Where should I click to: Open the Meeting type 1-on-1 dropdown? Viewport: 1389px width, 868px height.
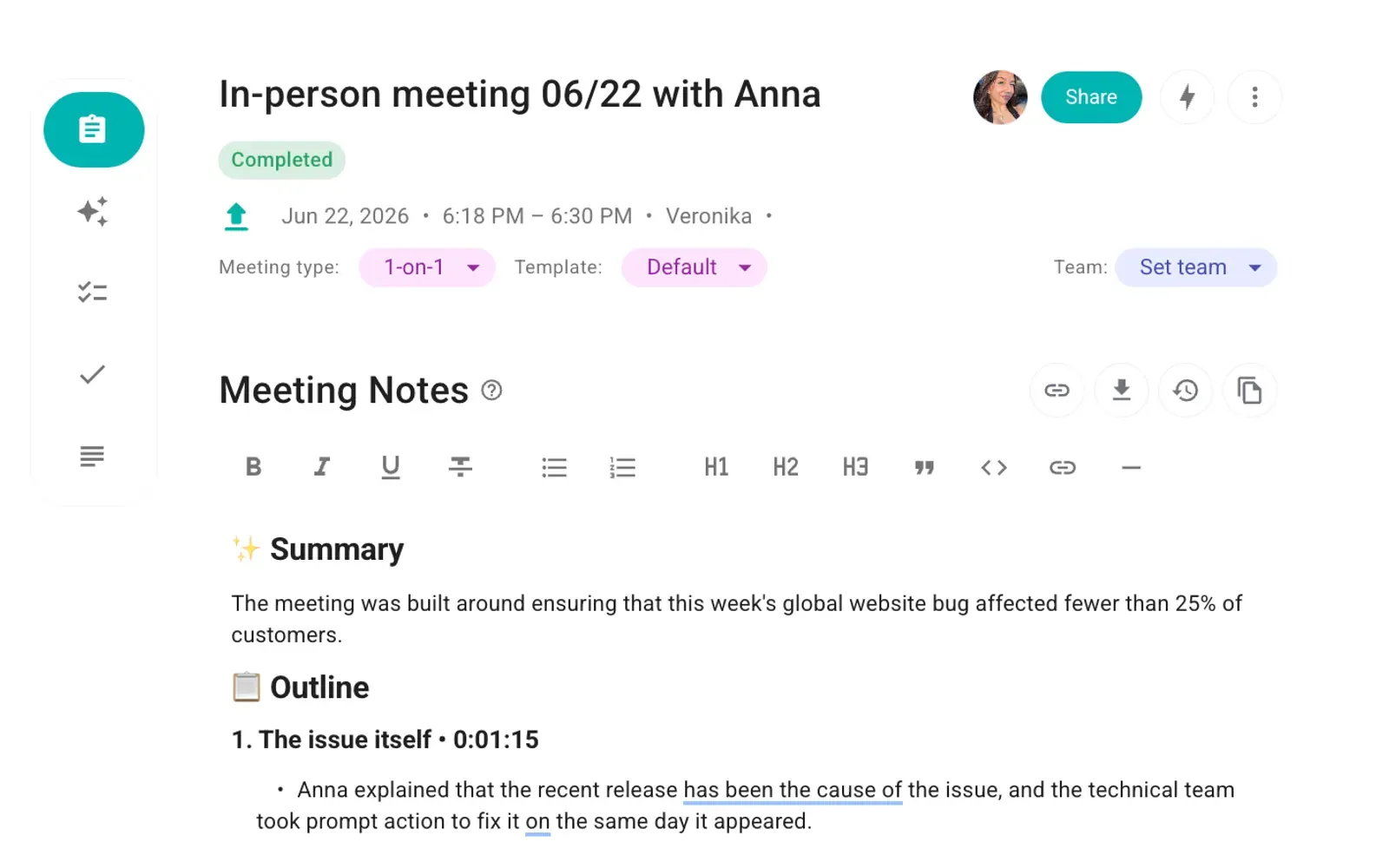point(427,267)
